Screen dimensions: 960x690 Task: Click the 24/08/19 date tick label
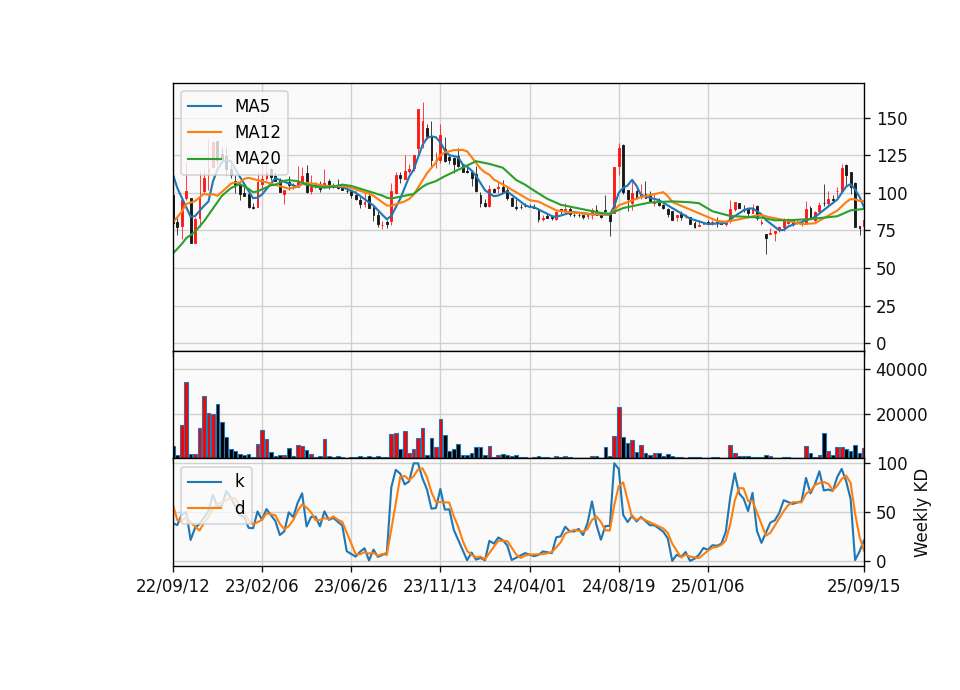[618, 586]
